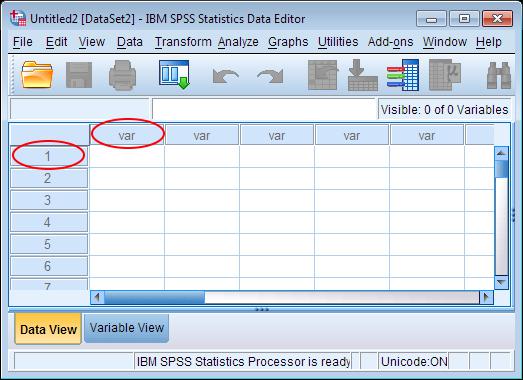This screenshot has height=380, width=523.
Task: Click the Undo arrow icon
Action: [x=225, y=76]
